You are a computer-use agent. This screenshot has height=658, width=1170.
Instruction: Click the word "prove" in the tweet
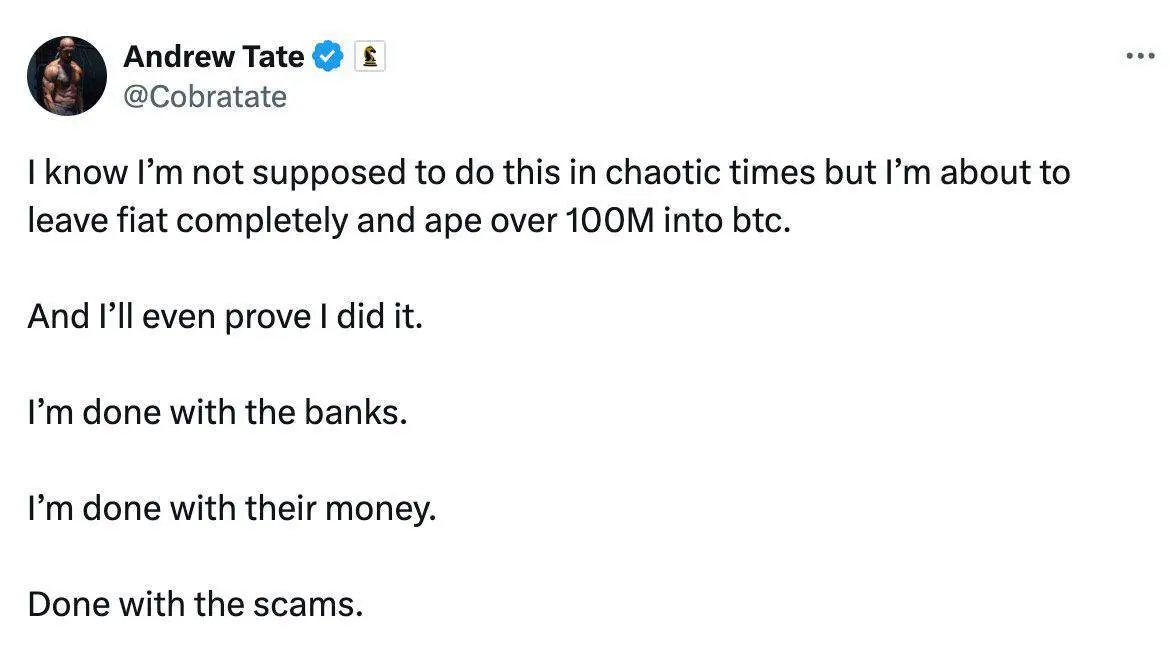[x=268, y=318]
